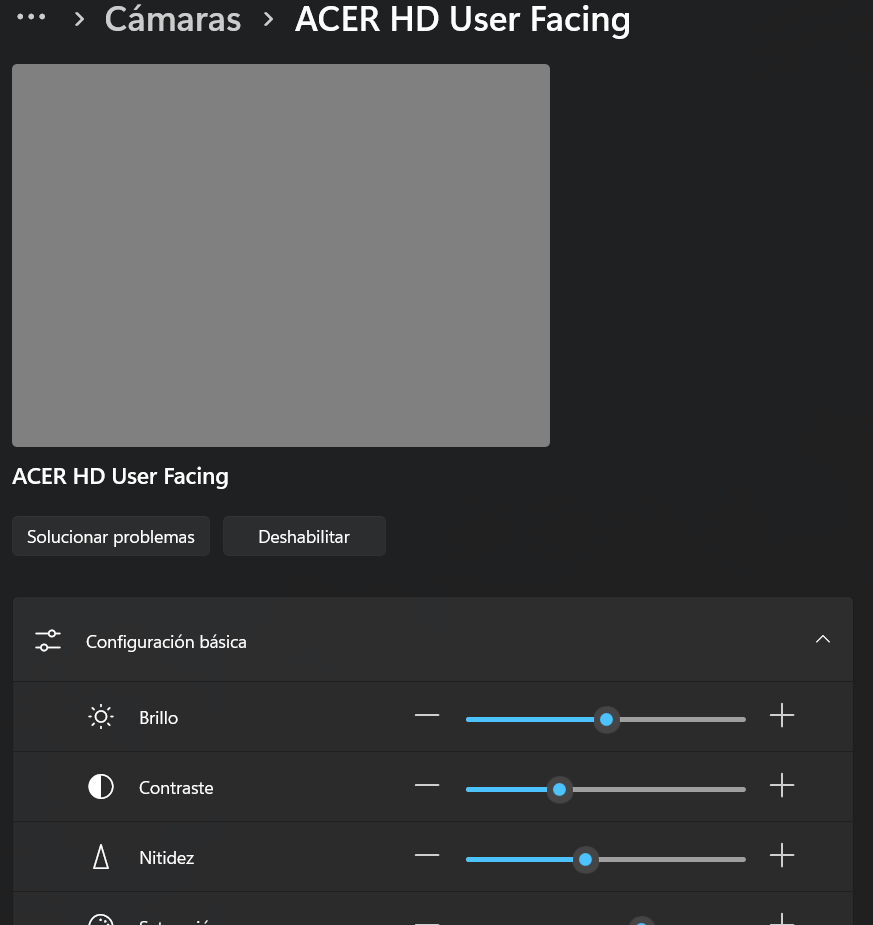Click the Solucionar problemas button
Image resolution: width=873 pixels, height=925 pixels.
(x=111, y=537)
